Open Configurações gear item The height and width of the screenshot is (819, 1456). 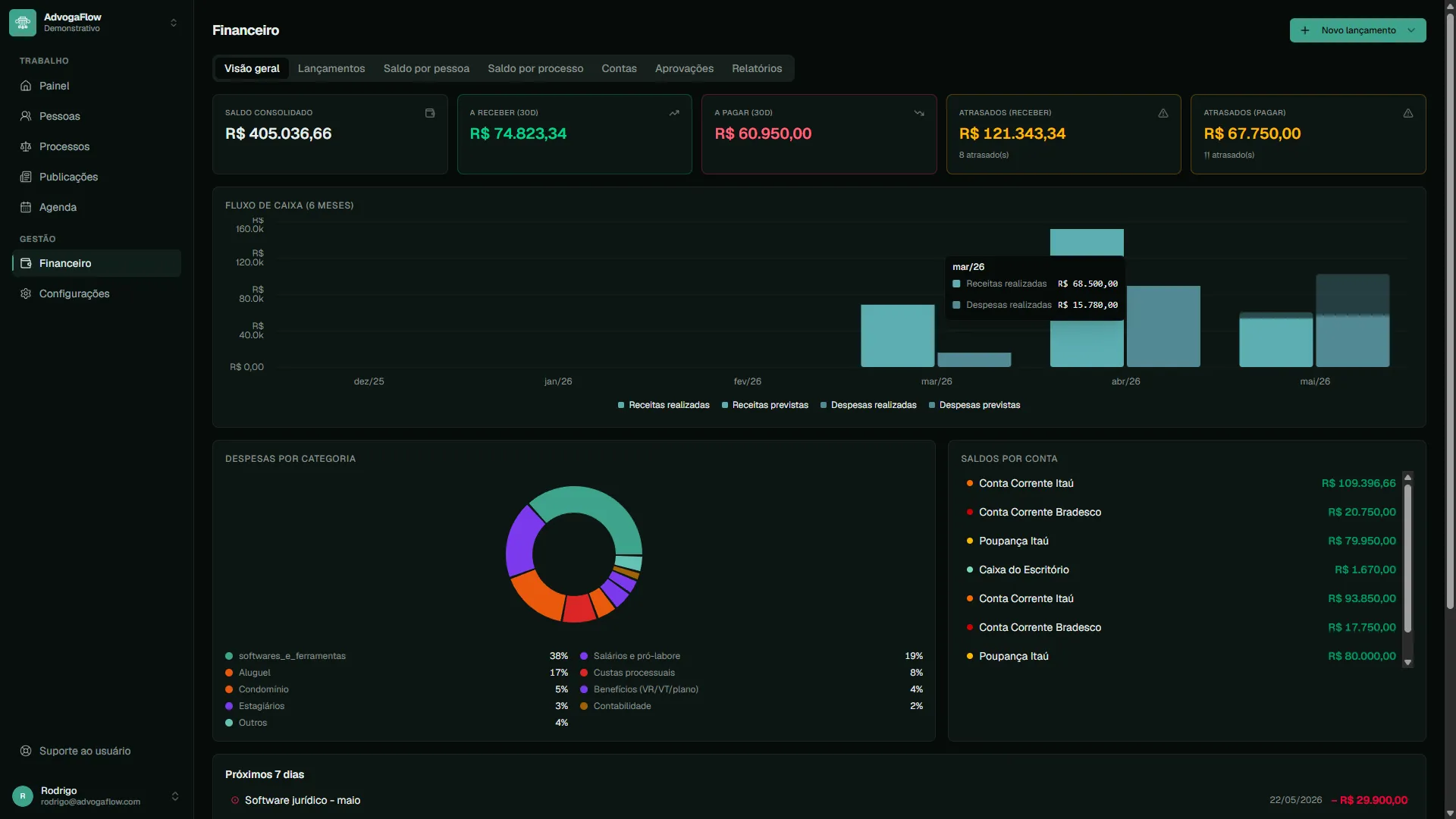click(96, 293)
